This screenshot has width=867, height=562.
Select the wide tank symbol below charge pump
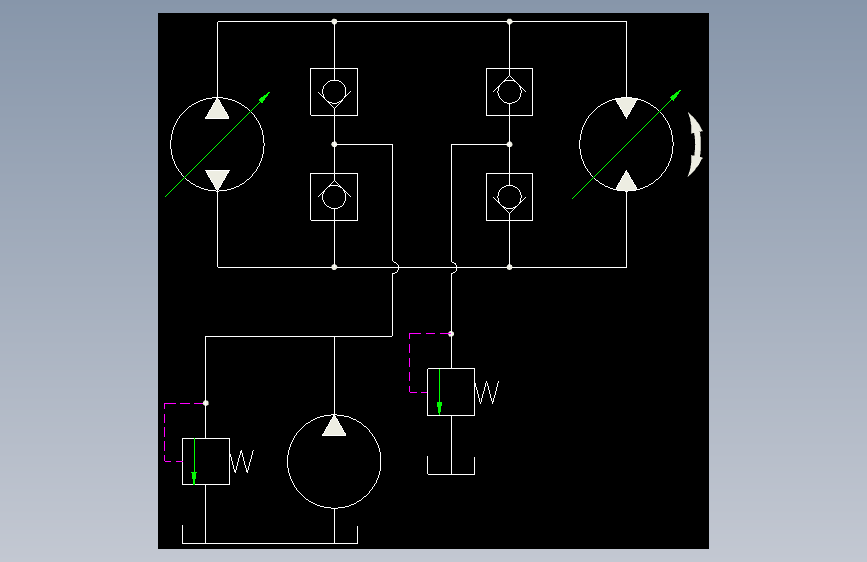(270, 535)
